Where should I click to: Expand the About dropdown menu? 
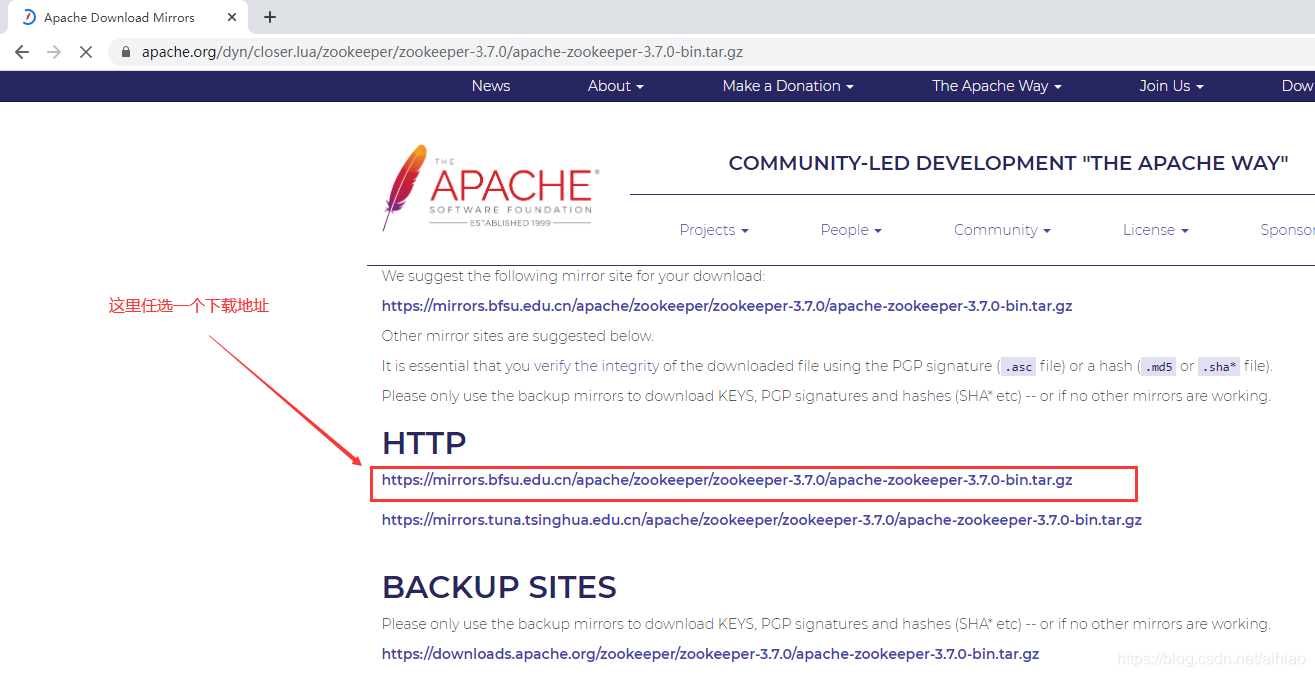(616, 86)
